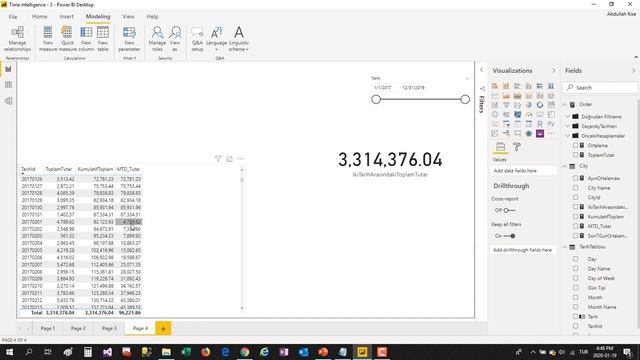Click the Add drillthrough fields here well
Image resolution: width=640 pixels, height=360 pixels.
point(522,250)
